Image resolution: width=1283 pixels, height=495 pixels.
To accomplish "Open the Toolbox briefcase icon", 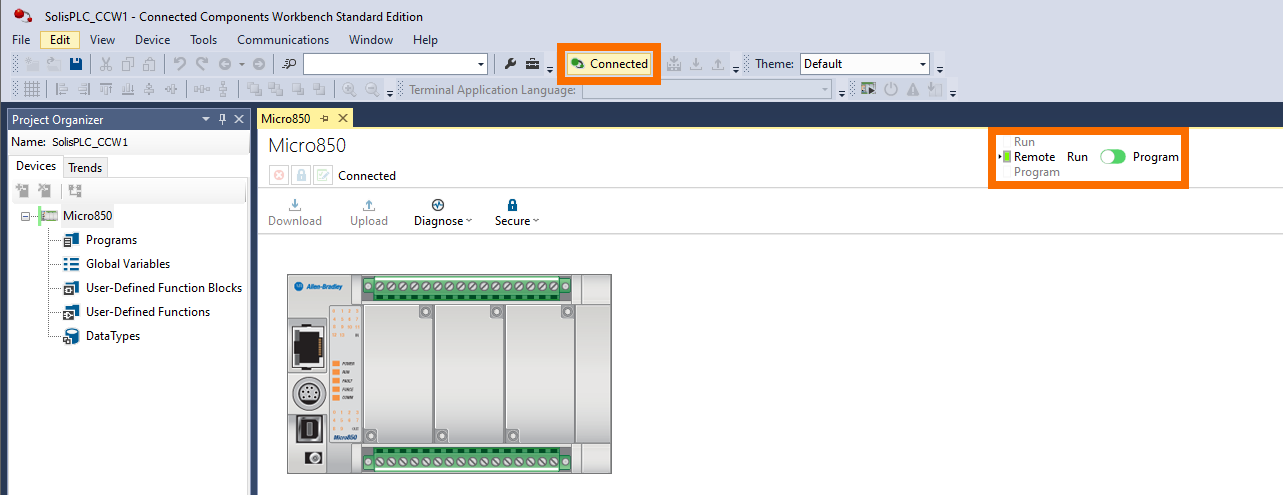I will pos(532,64).
